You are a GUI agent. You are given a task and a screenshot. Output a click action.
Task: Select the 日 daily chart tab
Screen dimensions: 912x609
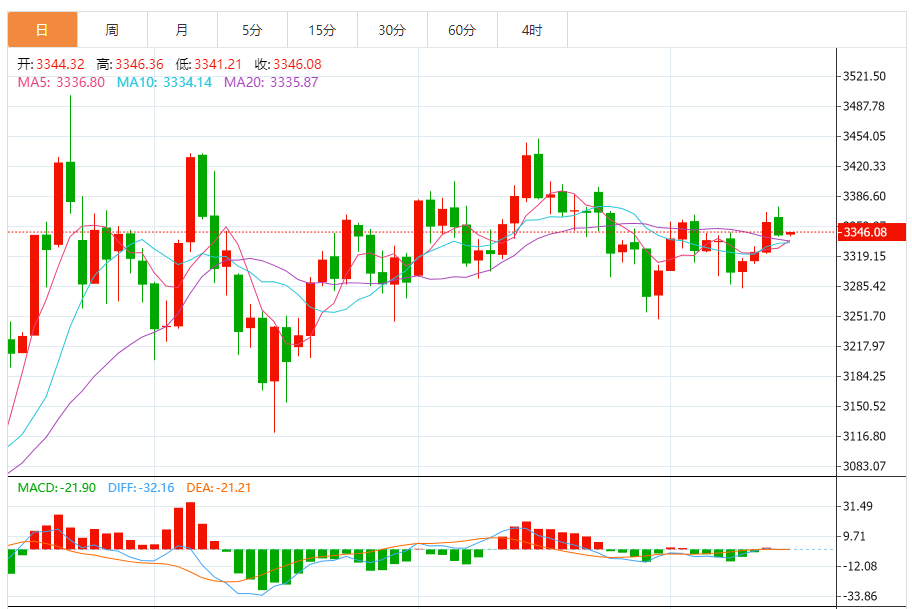point(42,30)
